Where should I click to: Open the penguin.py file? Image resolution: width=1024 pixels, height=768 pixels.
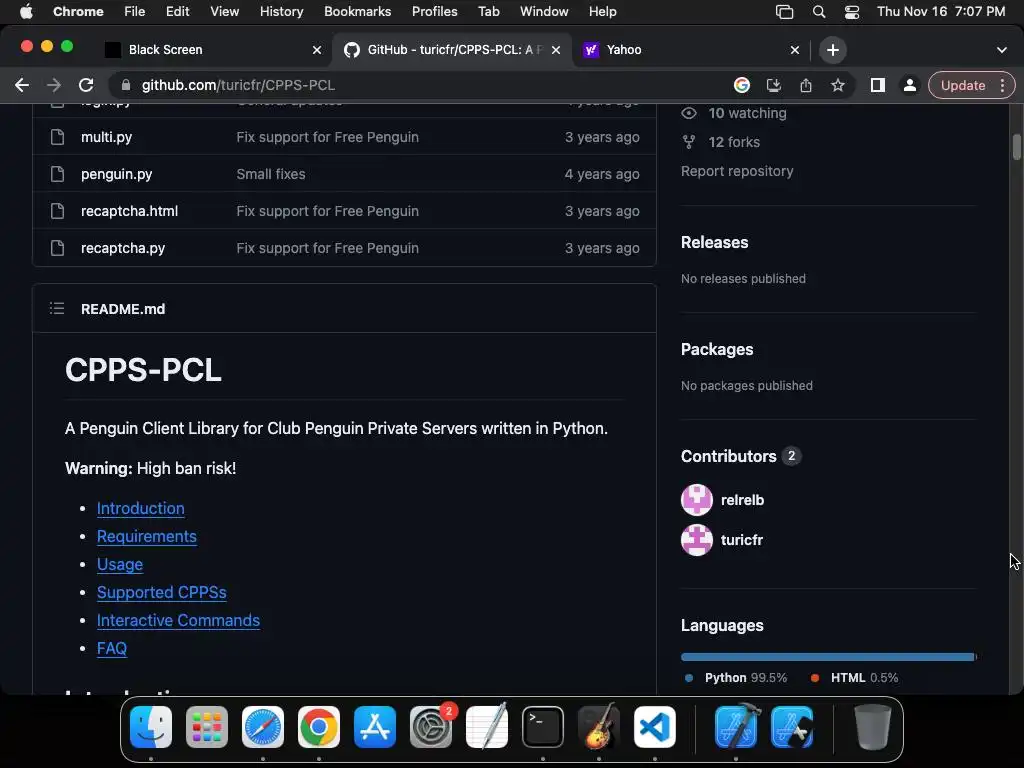(116, 174)
